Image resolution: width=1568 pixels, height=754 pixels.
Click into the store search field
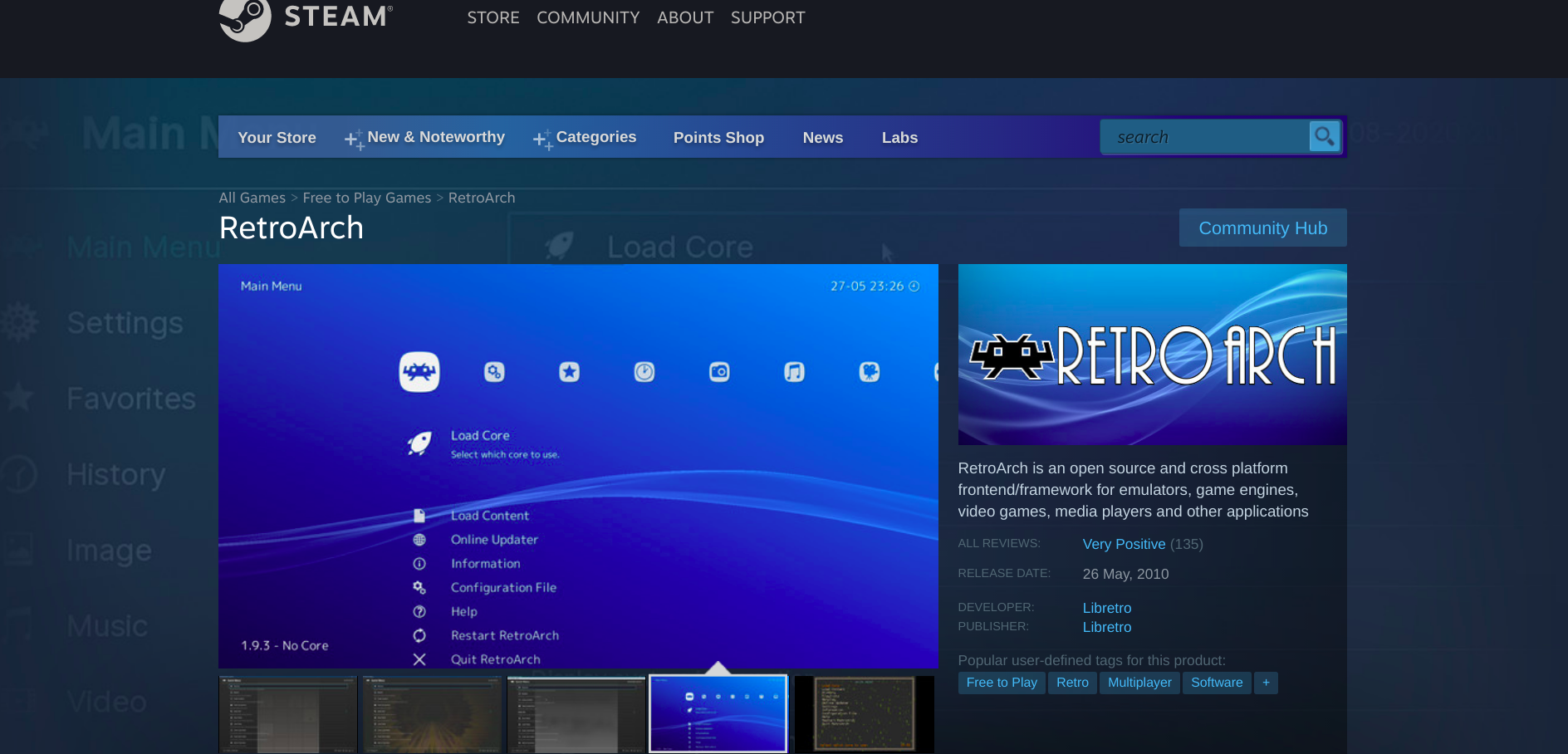click(x=1205, y=137)
